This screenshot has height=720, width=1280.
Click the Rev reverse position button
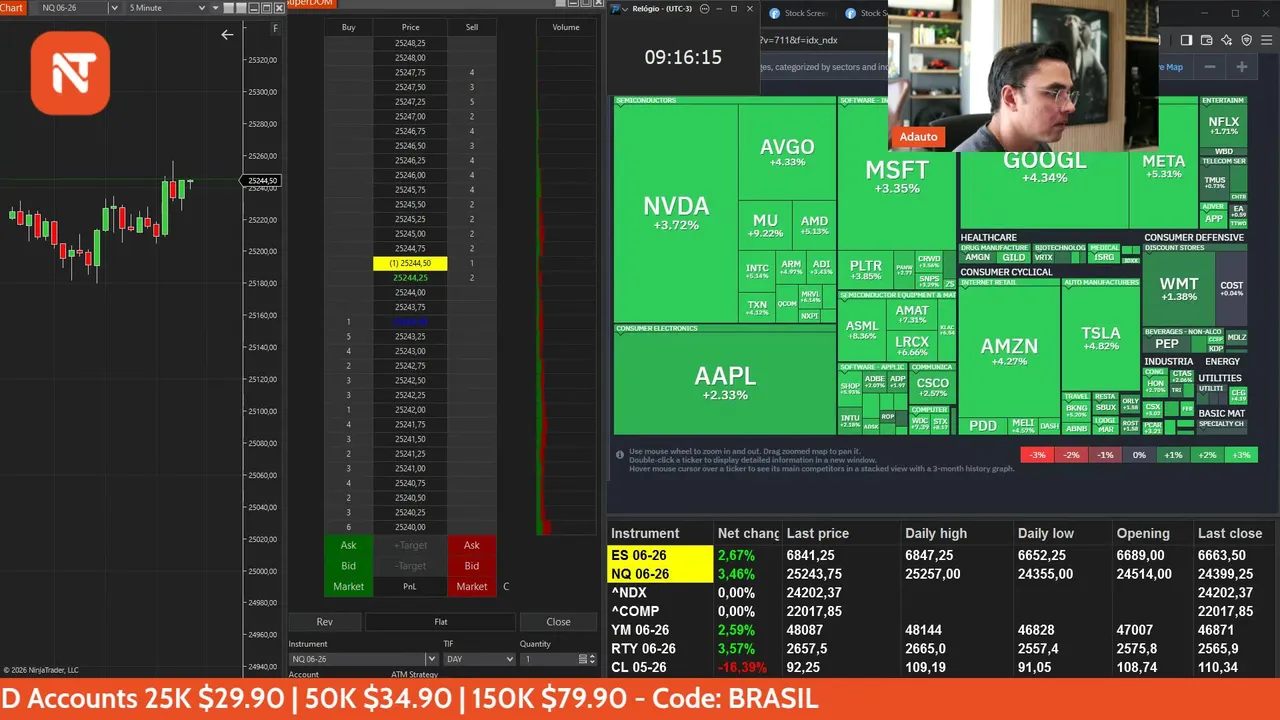(324, 622)
